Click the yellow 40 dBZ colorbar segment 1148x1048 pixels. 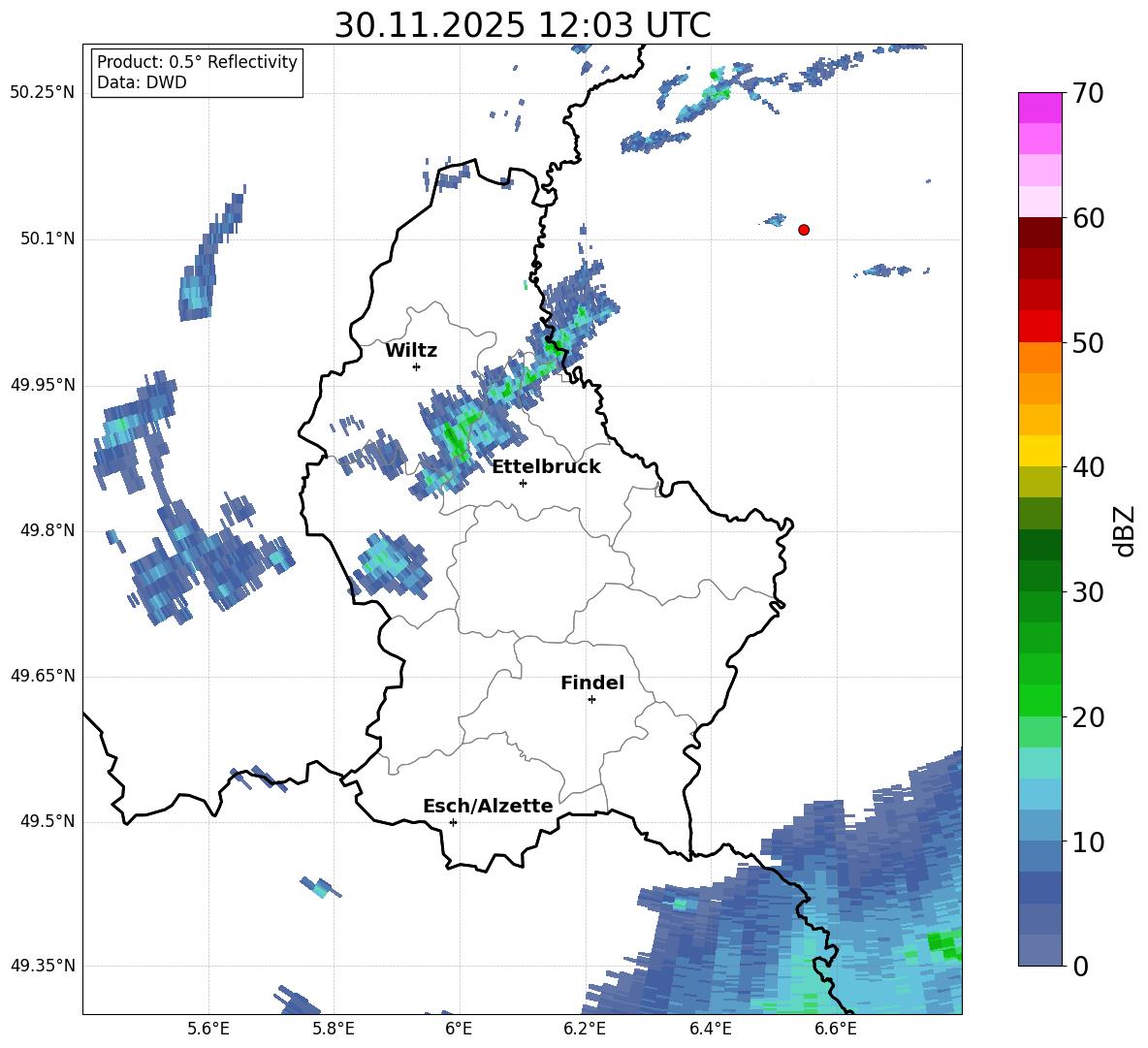pos(1039,452)
